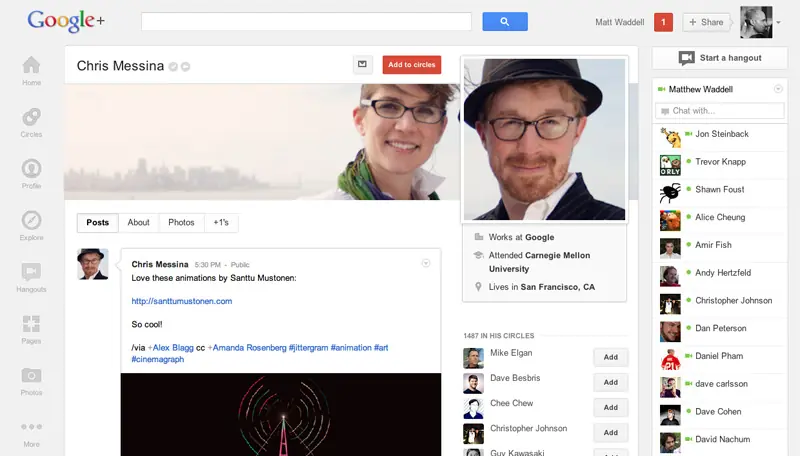Image resolution: width=800 pixels, height=456 pixels.
Task: Switch to the About tab
Action: [x=138, y=222]
